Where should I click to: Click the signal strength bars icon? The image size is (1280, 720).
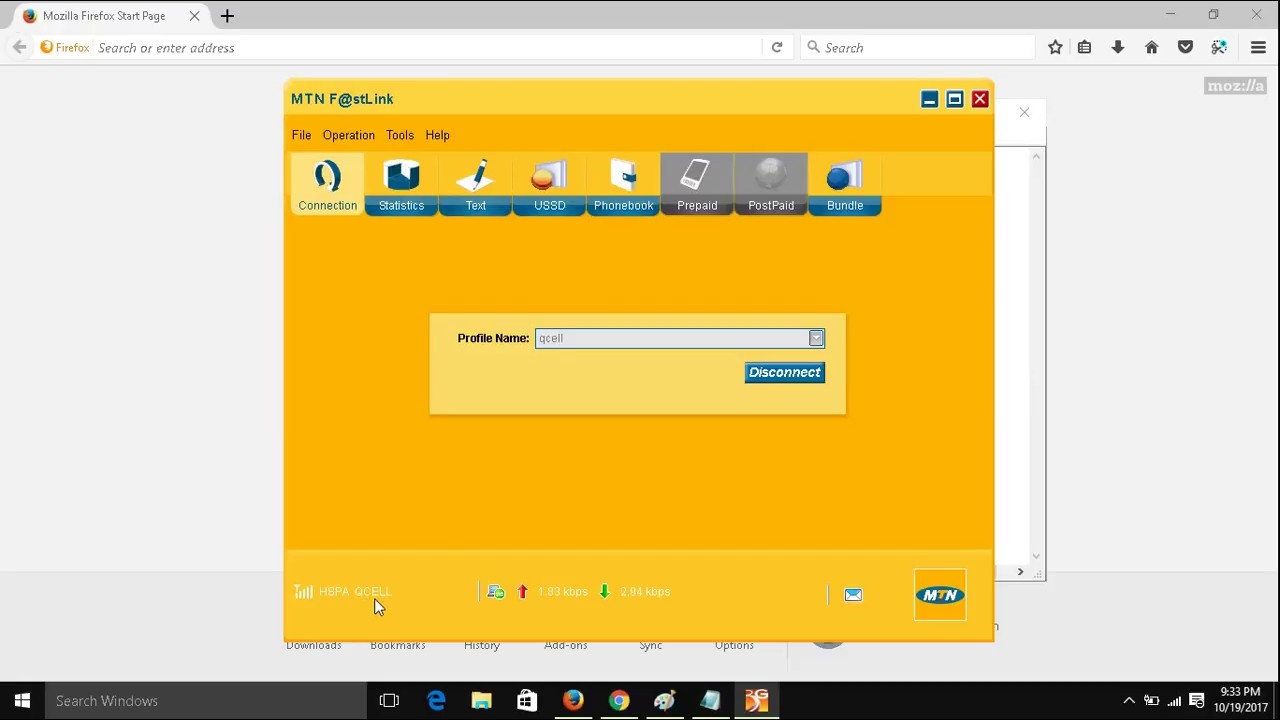pos(303,591)
